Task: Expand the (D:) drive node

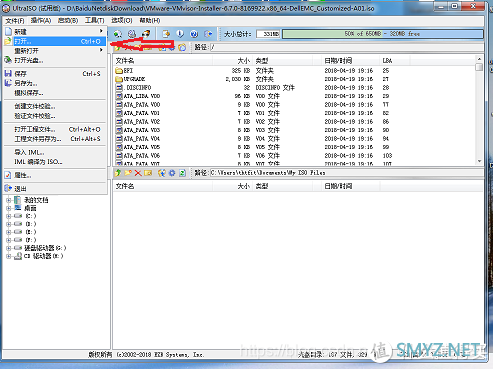Action: point(9,224)
